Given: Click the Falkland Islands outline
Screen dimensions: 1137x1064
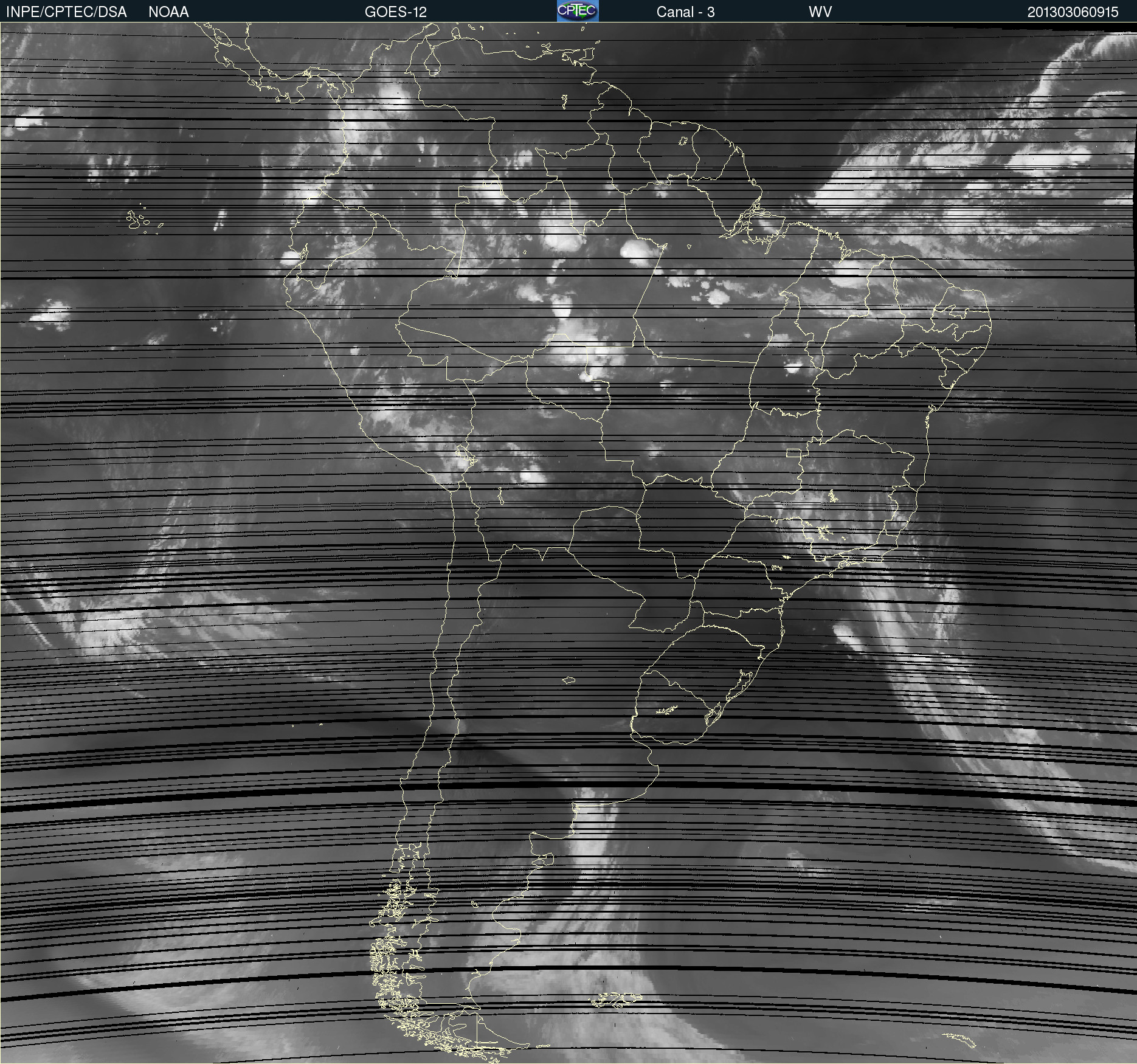Looking at the screenshot, I should (615, 999).
